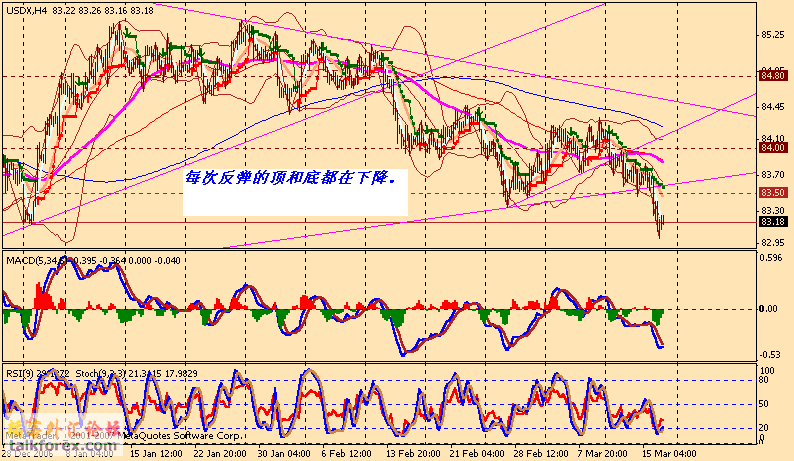Image resolution: width=794 pixels, height=461 pixels.
Task: Click the 15 Mar 04:00 date label
Action: [x=669, y=453]
